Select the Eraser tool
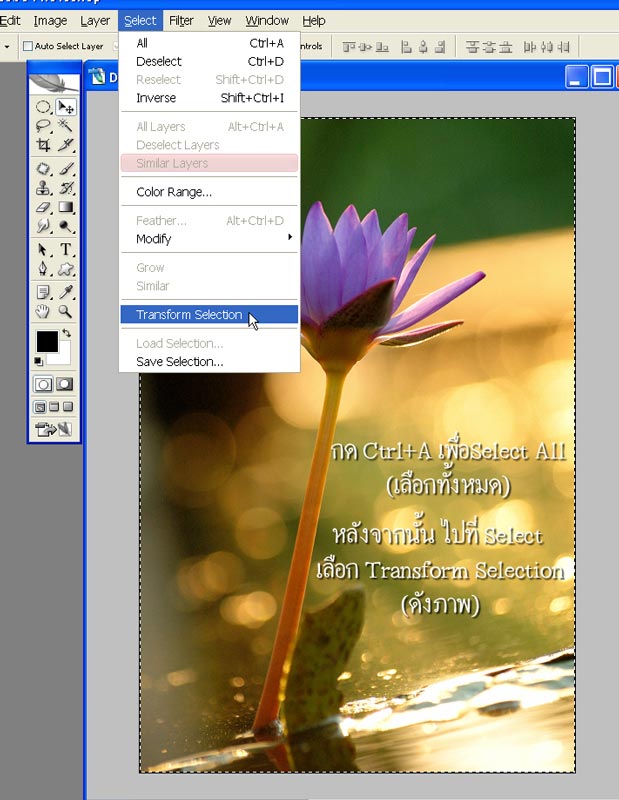 tap(43, 207)
